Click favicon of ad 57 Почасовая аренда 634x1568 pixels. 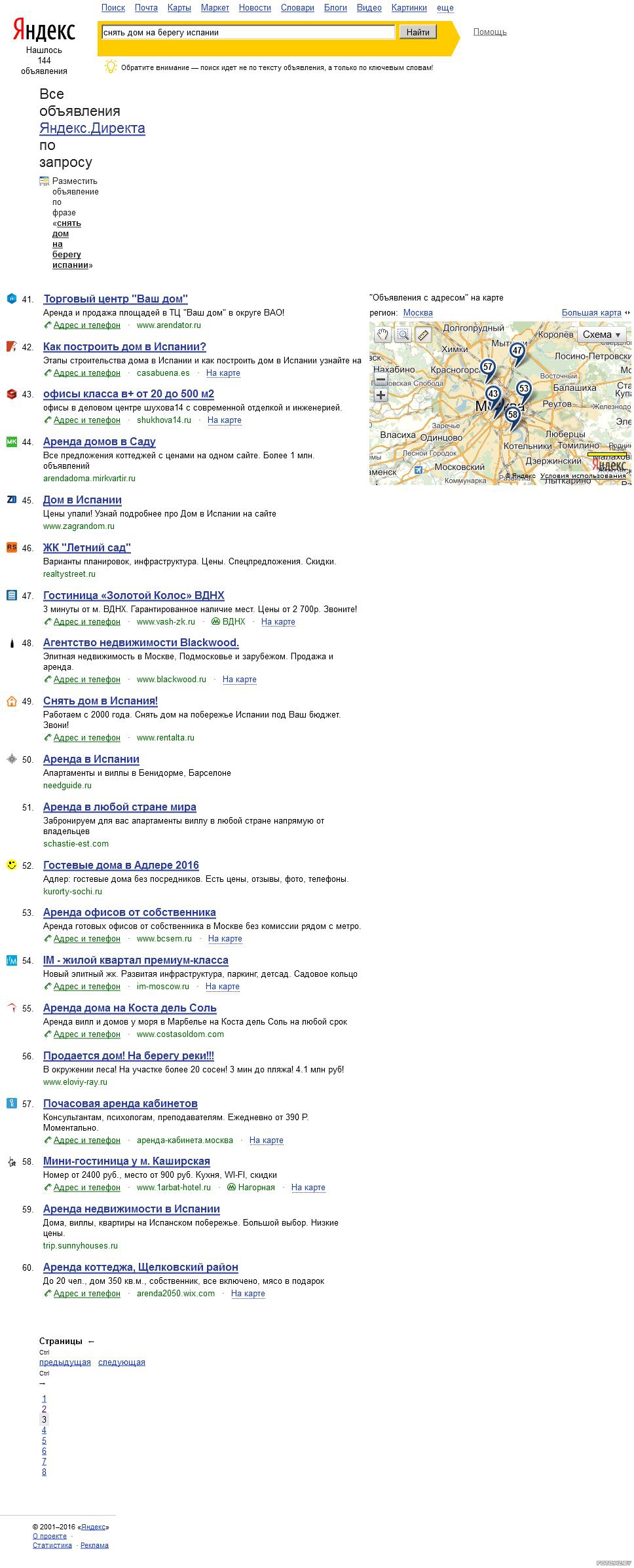pyautogui.click(x=11, y=1103)
